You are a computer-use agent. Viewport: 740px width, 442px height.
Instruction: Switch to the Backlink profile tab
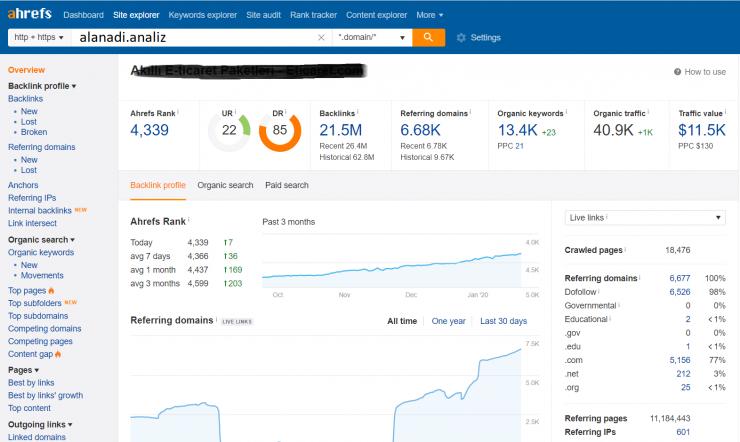tap(158, 185)
